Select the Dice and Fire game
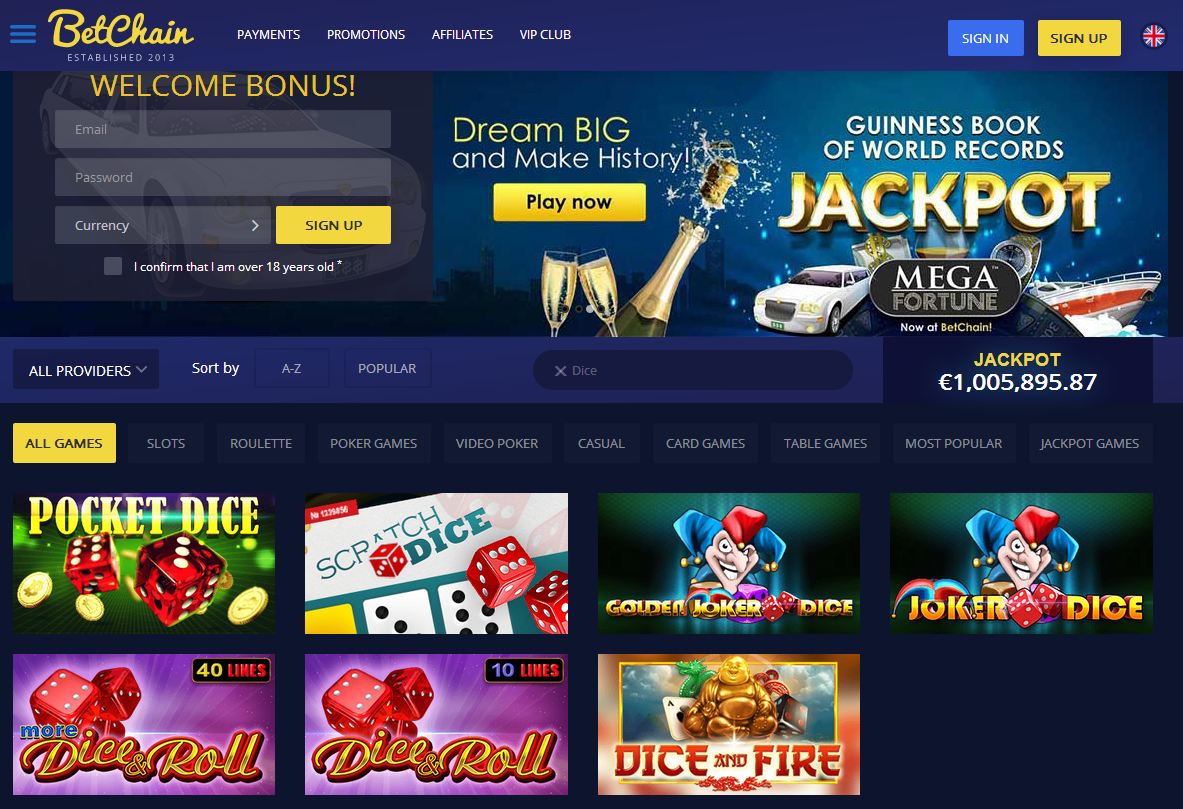The height and width of the screenshot is (809, 1183). pyautogui.click(x=729, y=724)
